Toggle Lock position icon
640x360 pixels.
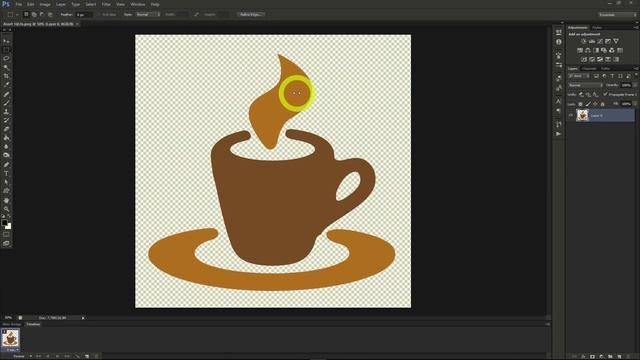[x=595, y=104]
